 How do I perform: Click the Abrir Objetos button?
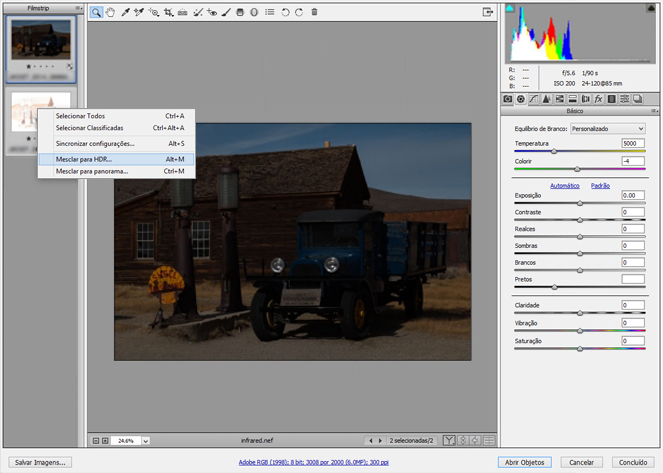[524, 462]
